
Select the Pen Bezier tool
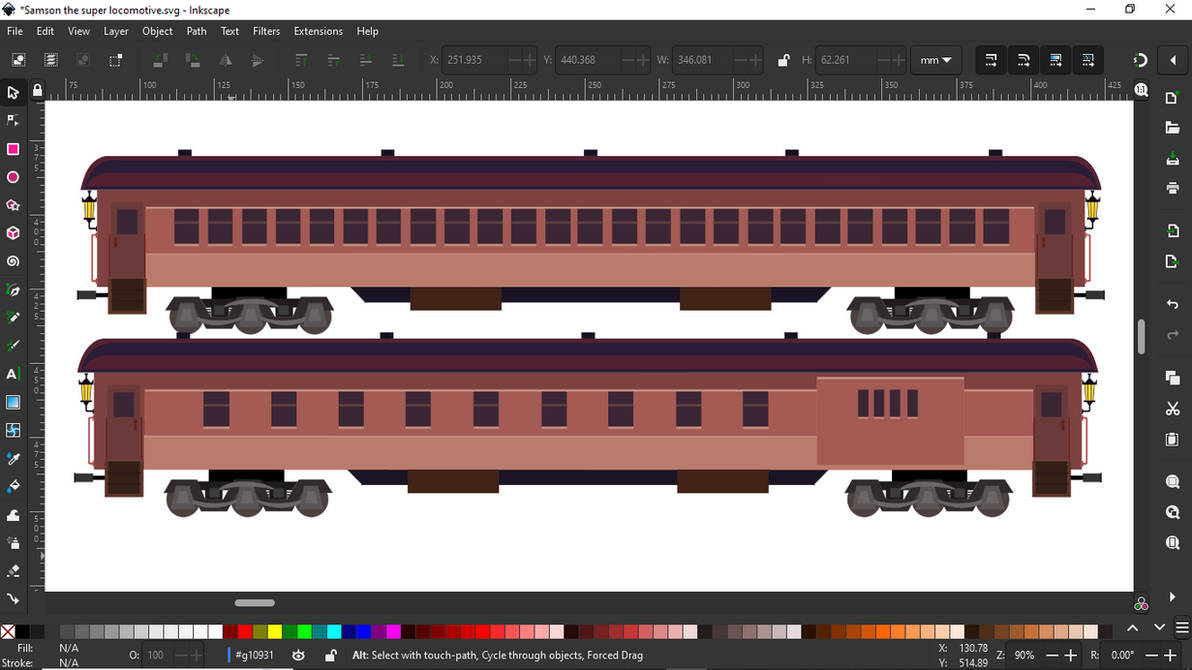[13, 290]
